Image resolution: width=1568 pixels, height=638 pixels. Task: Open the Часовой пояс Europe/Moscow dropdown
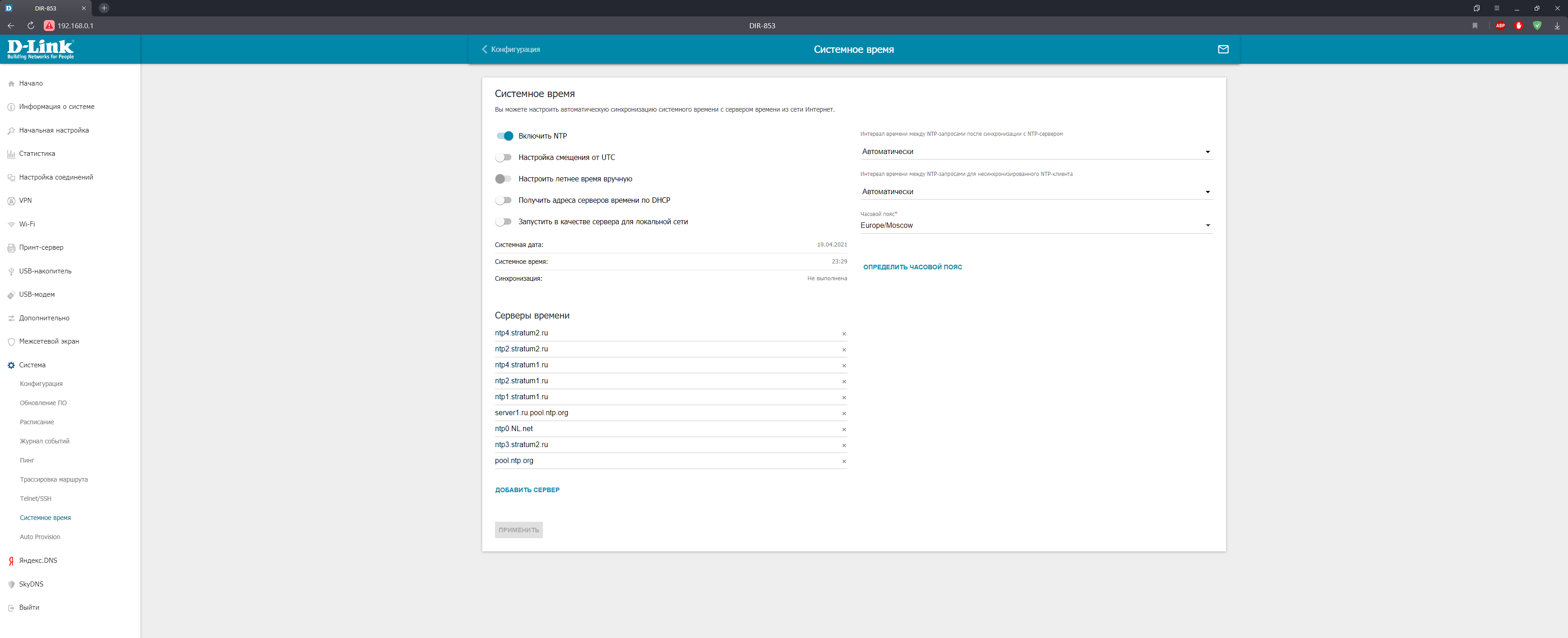pos(1036,225)
